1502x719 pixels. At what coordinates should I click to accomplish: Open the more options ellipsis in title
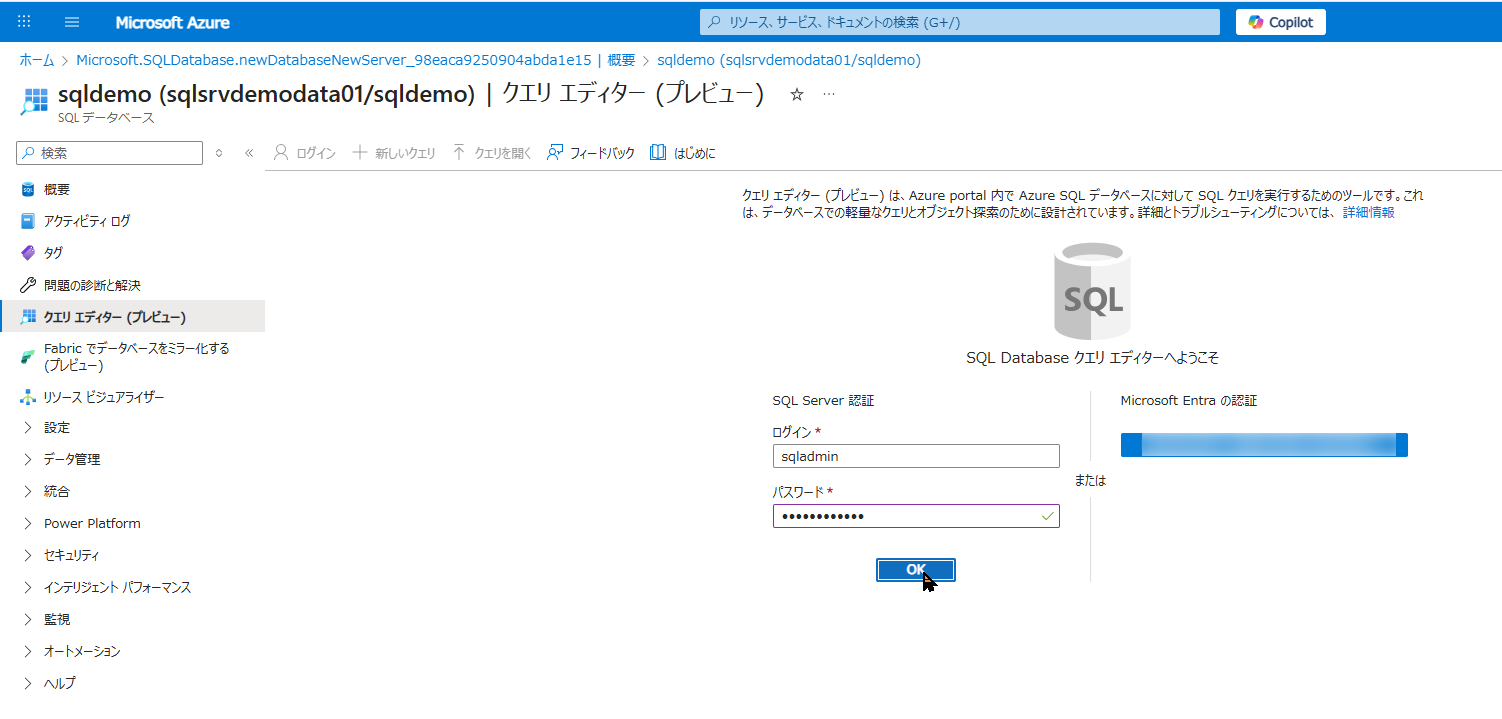tap(828, 95)
